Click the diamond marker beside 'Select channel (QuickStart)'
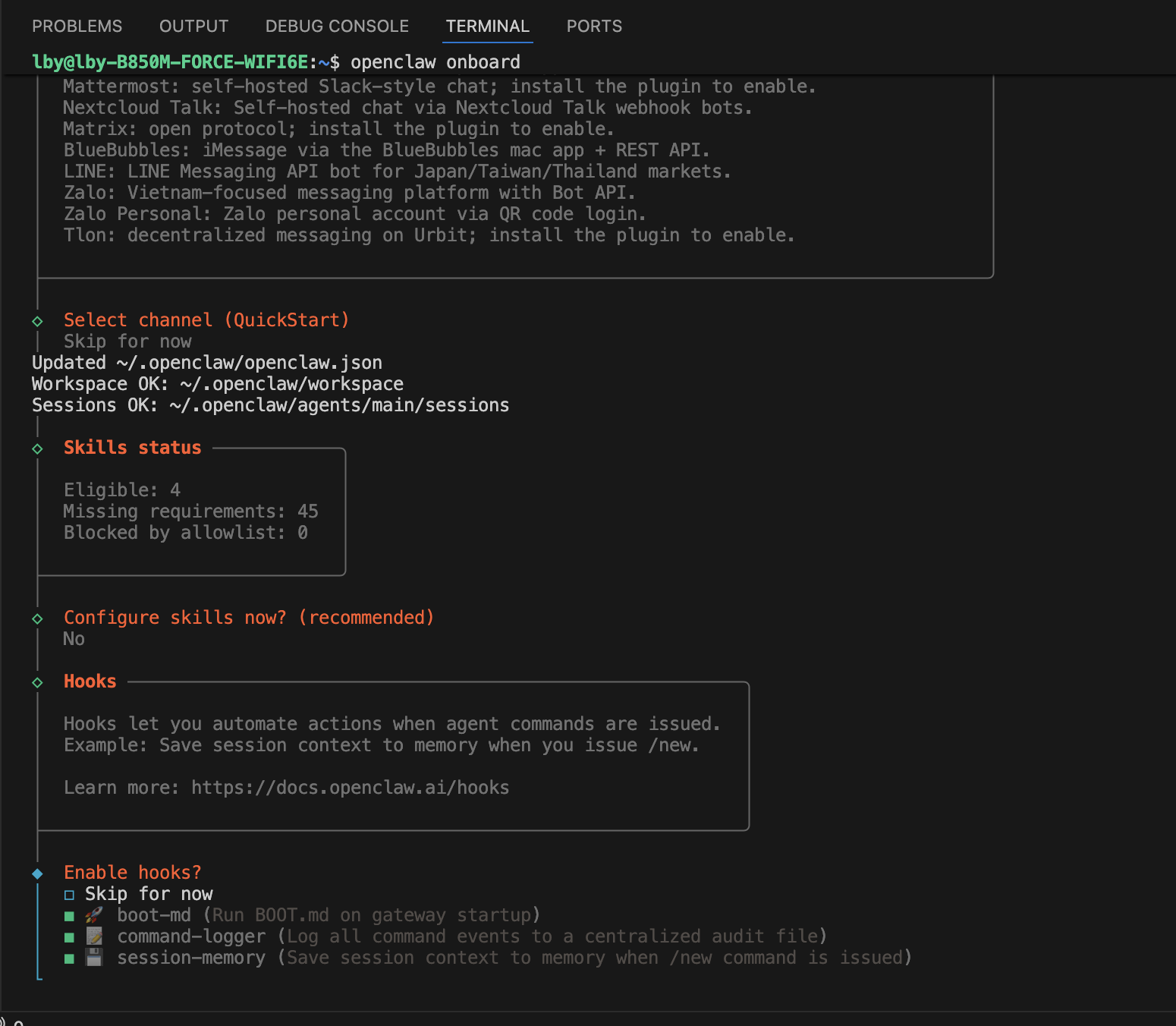Image resolution: width=1176 pixels, height=1026 pixels. [x=37, y=321]
